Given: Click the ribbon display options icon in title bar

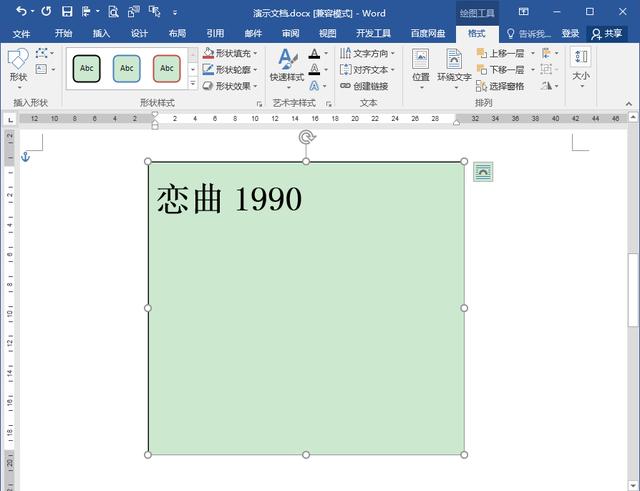Looking at the screenshot, I should pos(524,11).
